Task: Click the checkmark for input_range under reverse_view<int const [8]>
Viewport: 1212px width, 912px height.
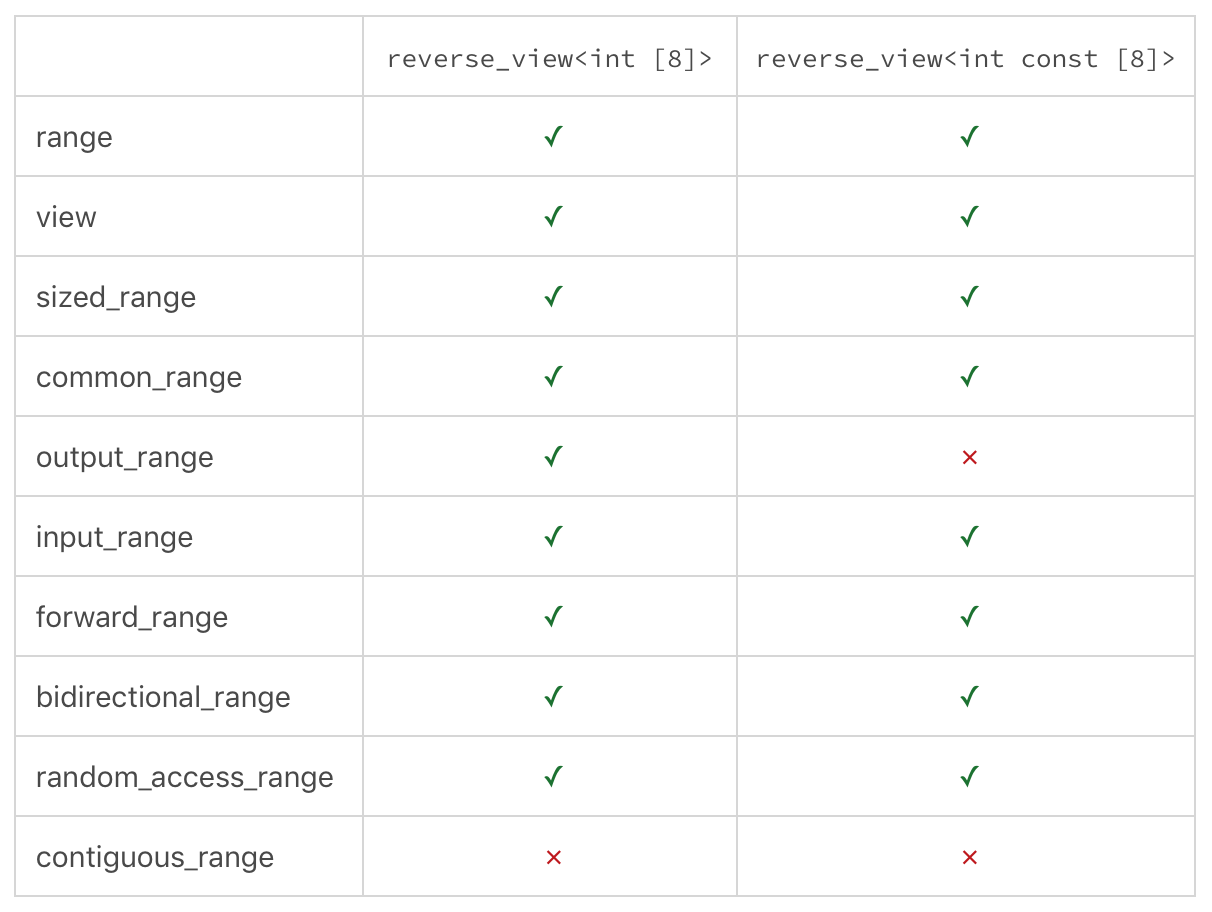Action: [968, 537]
